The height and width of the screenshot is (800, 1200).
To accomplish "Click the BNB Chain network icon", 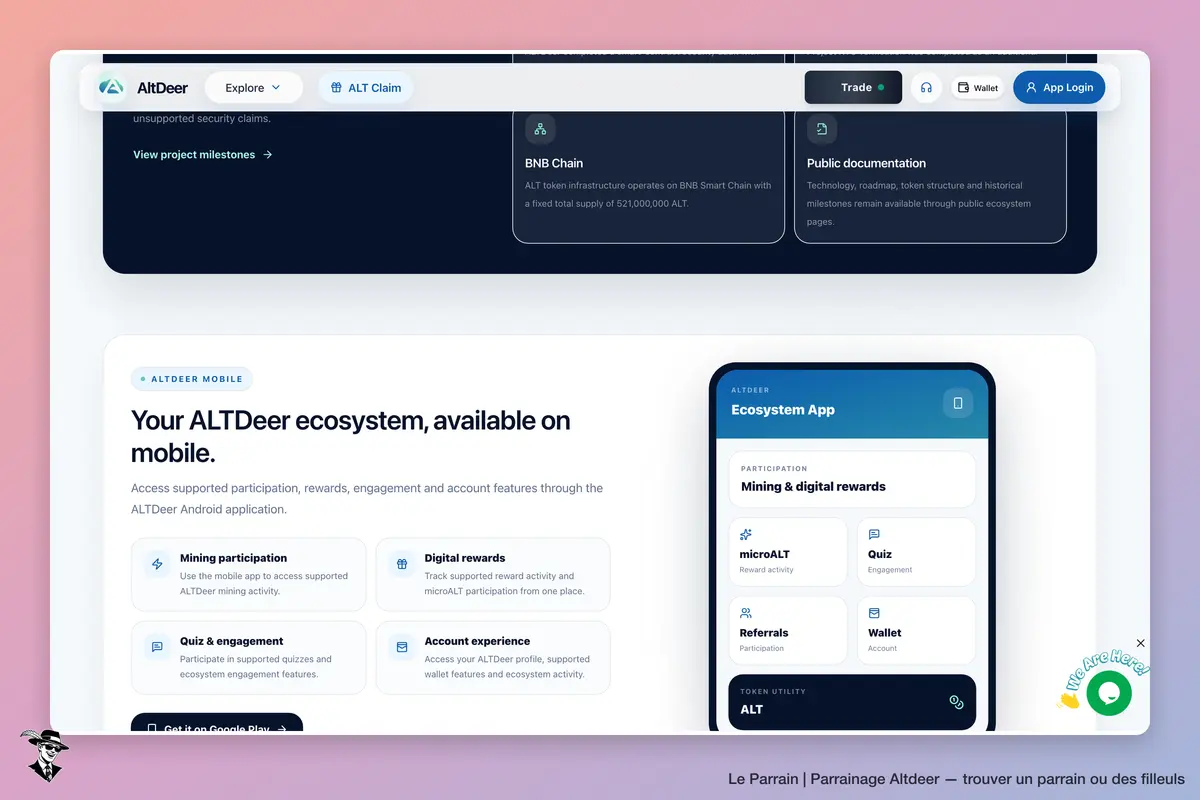I will tap(540, 129).
